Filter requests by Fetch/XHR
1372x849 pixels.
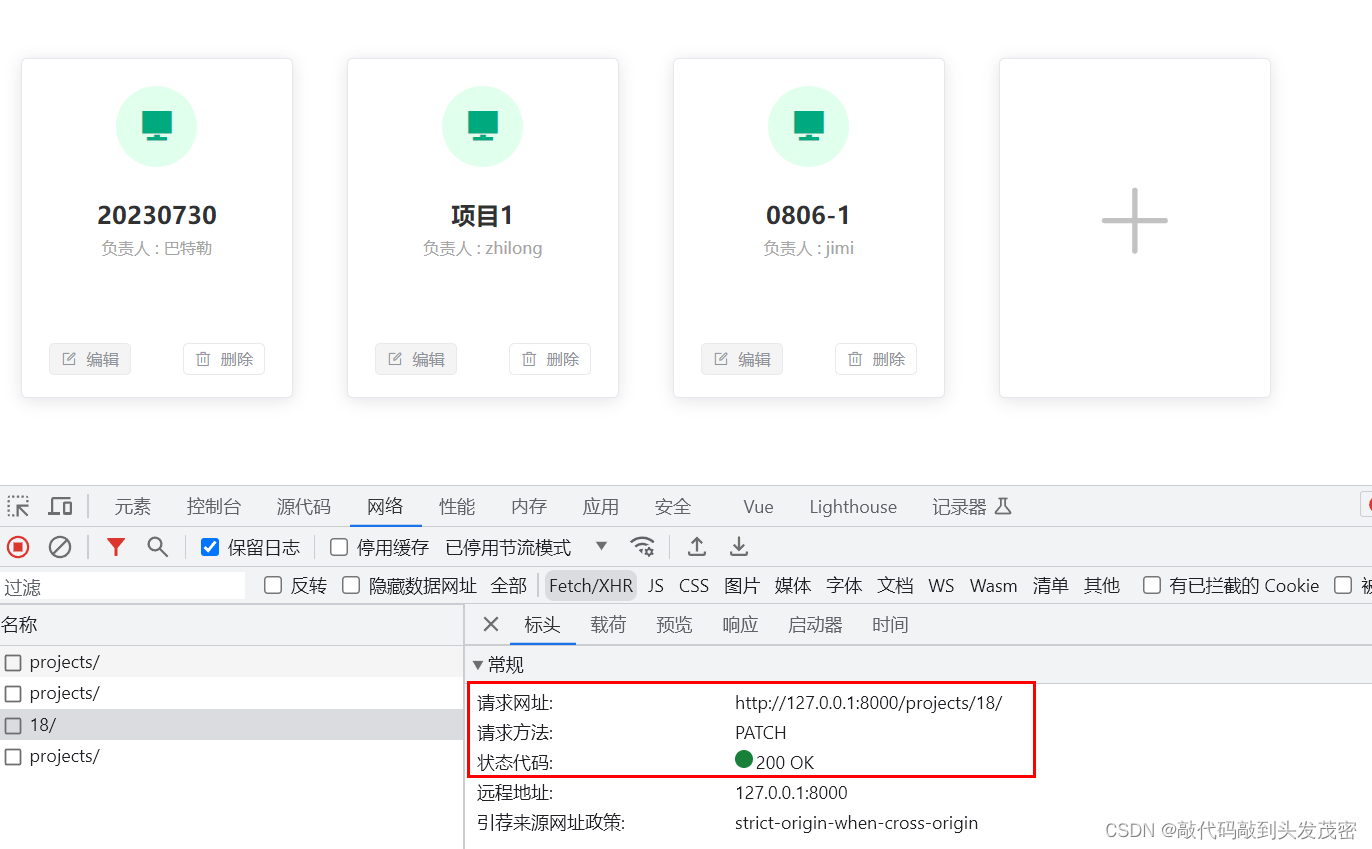591,585
